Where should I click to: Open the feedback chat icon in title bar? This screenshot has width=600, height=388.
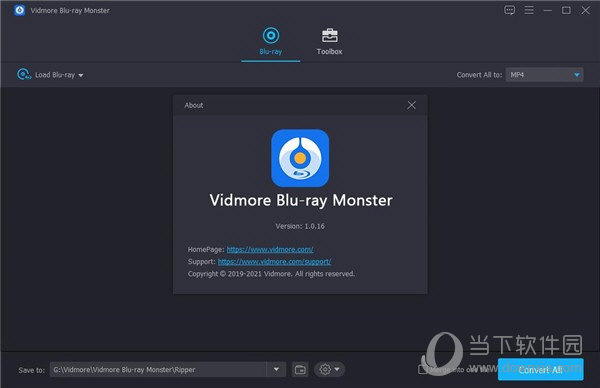(x=509, y=10)
